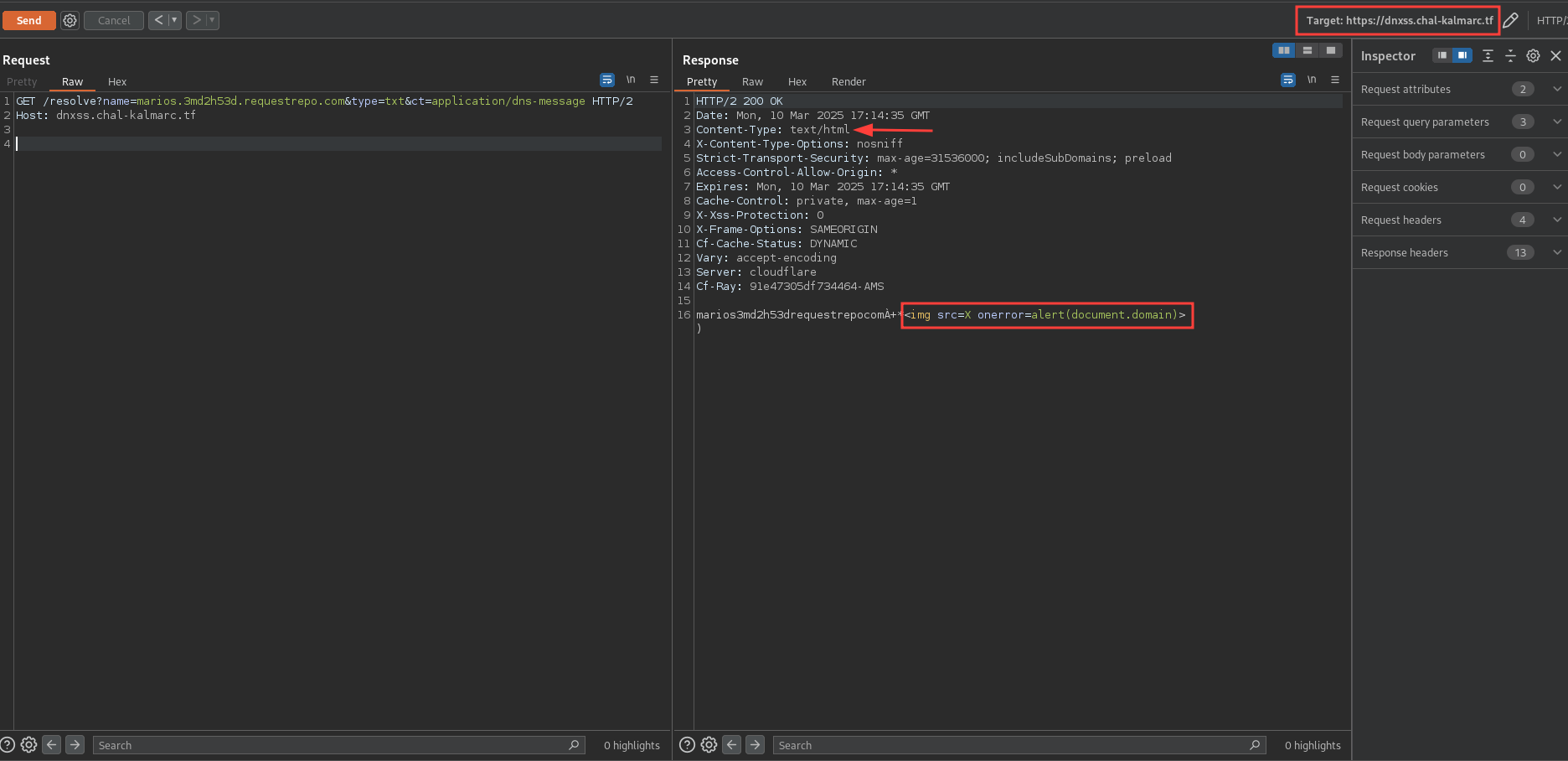Toggle word wrap in Request panel
This screenshot has height=761, width=1568.
coord(607,80)
